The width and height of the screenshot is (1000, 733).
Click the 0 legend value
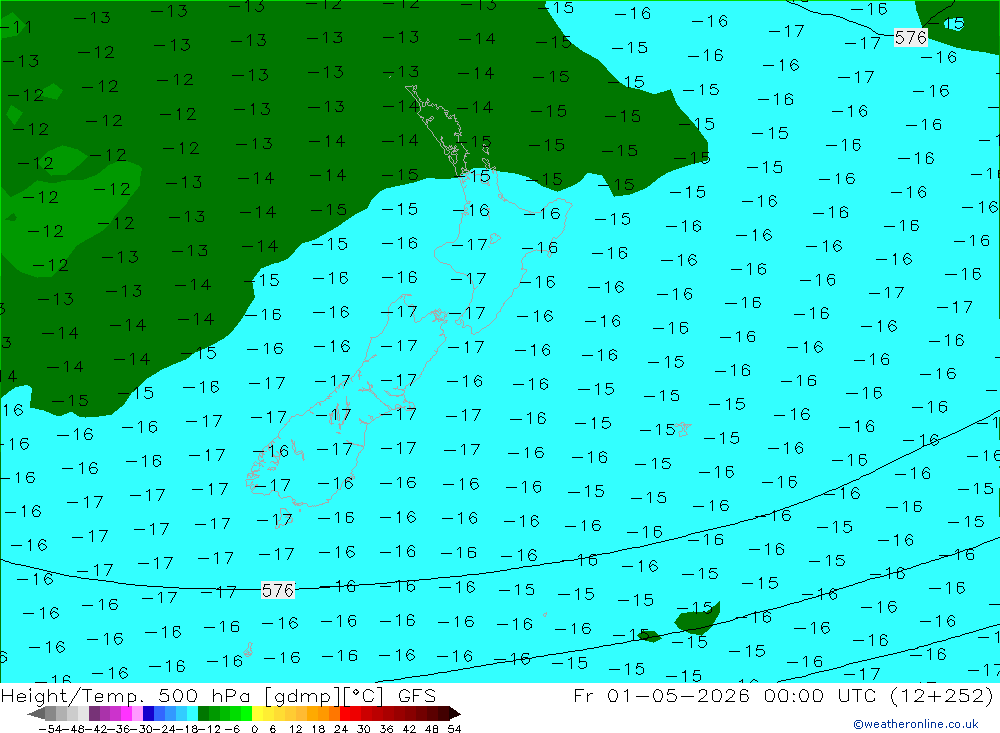tap(254, 729)
